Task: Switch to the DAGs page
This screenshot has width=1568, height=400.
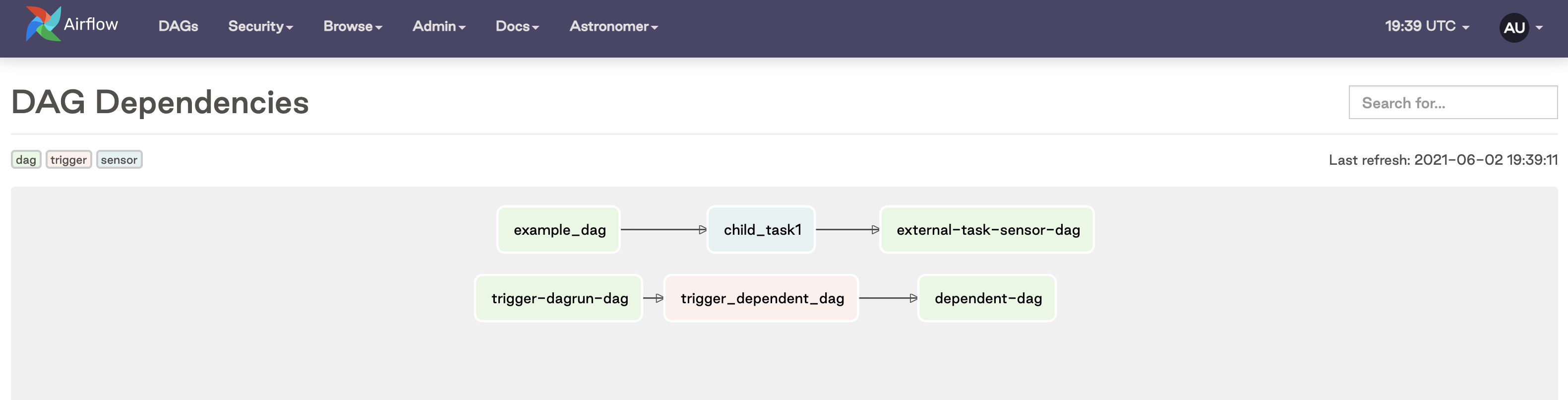Action: point(177,26)
